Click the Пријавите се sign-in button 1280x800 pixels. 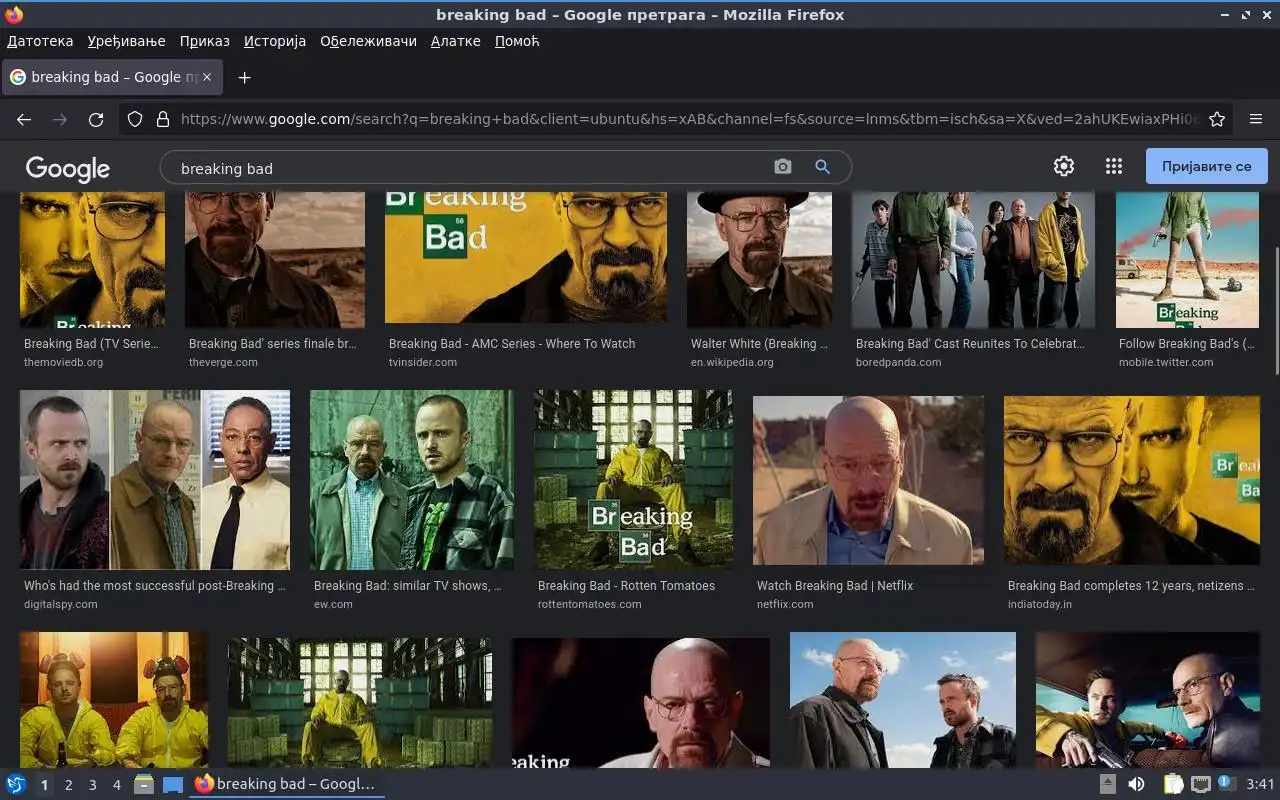pos(1206,166)
